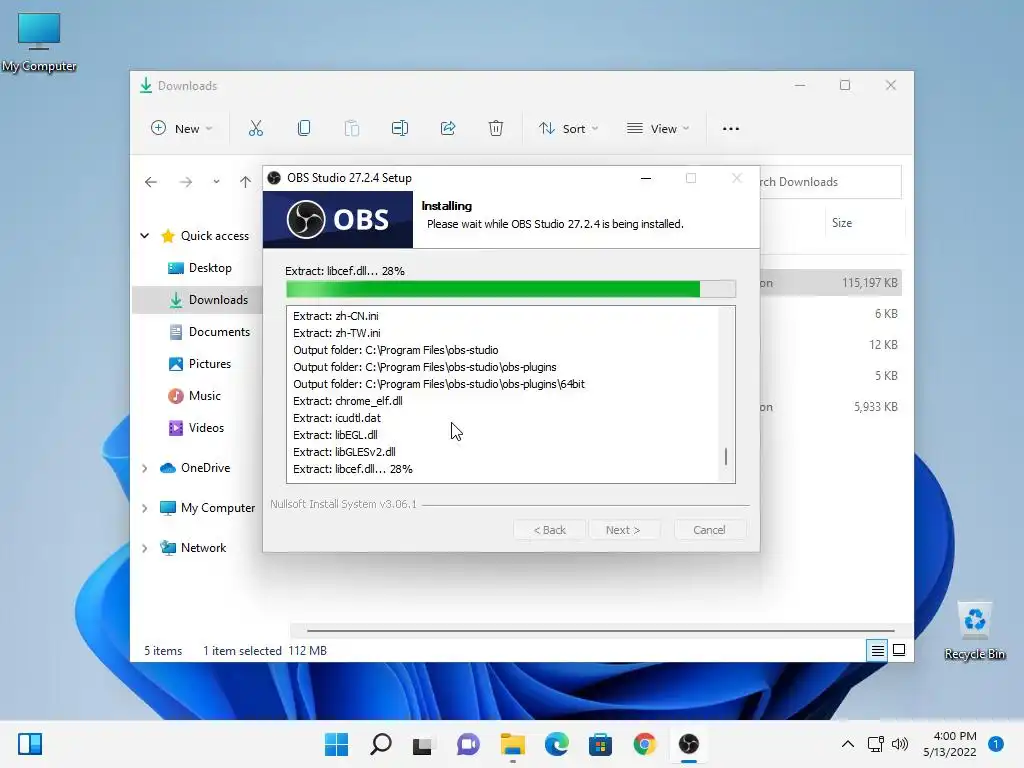1024x768 pixels.
Task: Click the OBS logo in the setup title bar
Action: (274, 178)
